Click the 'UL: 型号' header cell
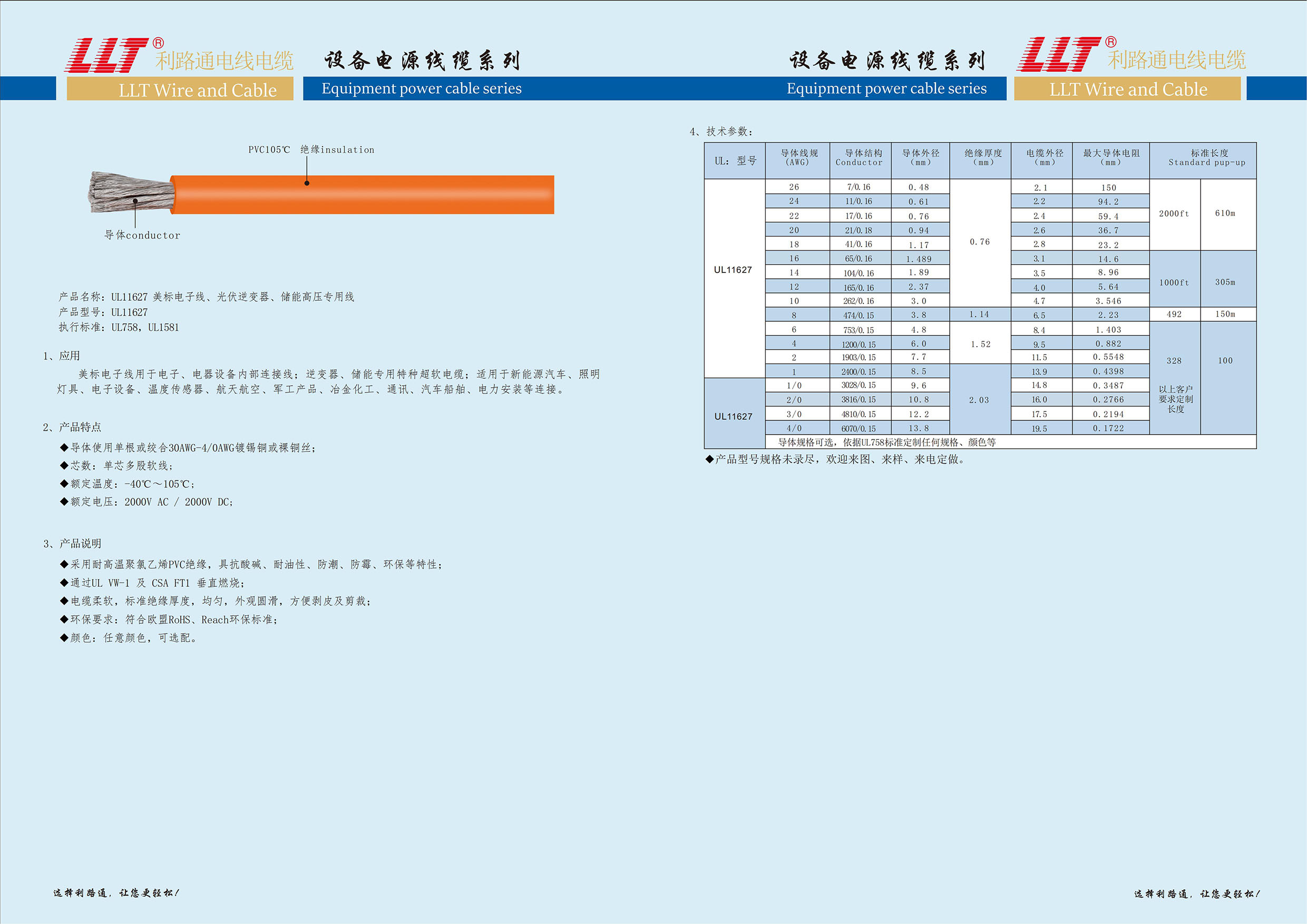Image resolution: width=1307 pixels, height=924 pixels. click(x=735, y=161)
